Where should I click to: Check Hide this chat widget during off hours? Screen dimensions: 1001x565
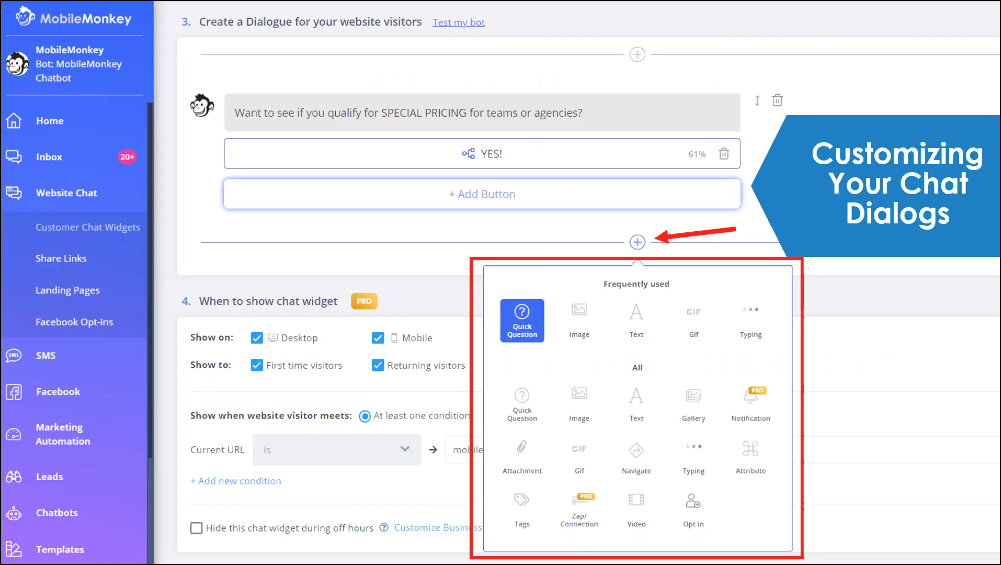coord(197,528)
